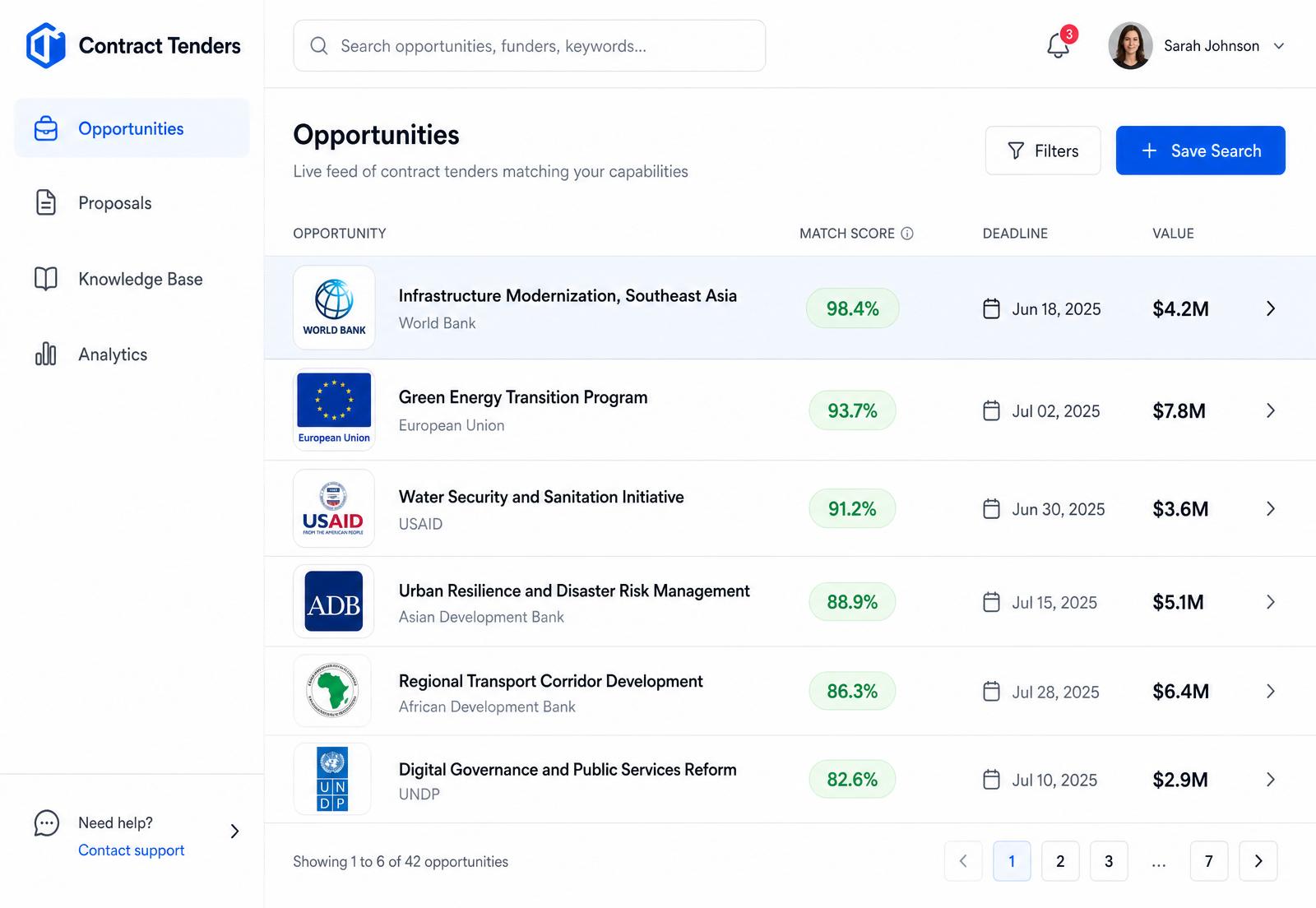Screen dimensions: 1316x908
Task: Click the Save Search button
Action: tap(1200, 151)
